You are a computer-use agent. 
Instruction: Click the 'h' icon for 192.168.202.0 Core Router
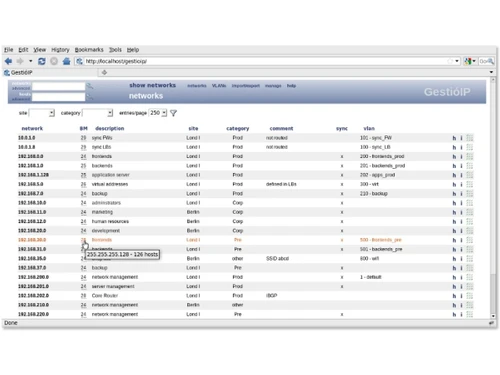point(454,296)
